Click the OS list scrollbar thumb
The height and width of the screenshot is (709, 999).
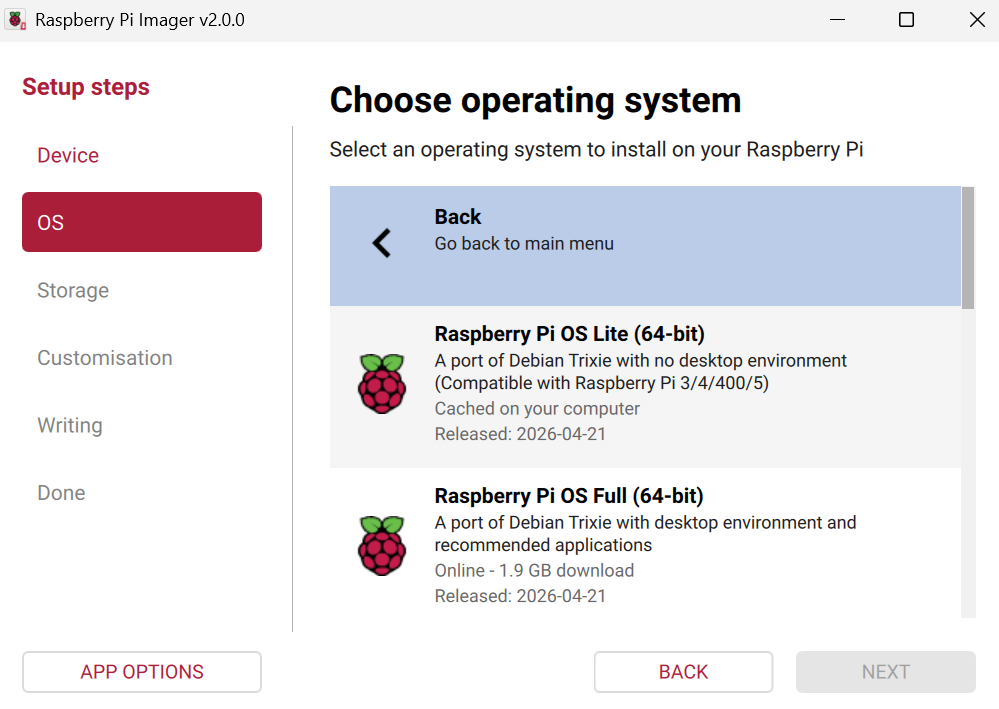point(968,248)
